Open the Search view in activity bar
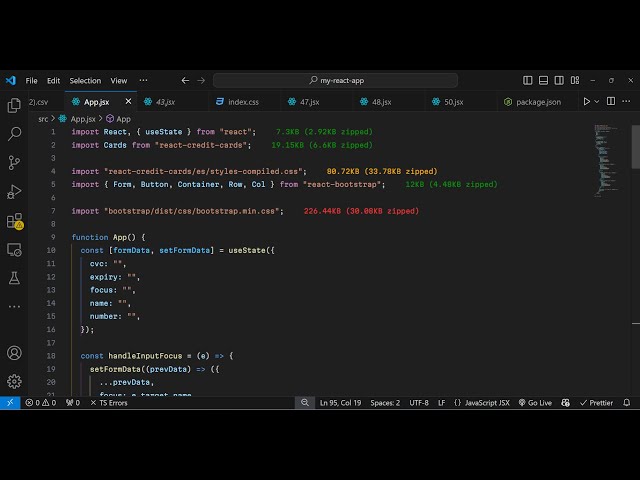 (14, 133)
